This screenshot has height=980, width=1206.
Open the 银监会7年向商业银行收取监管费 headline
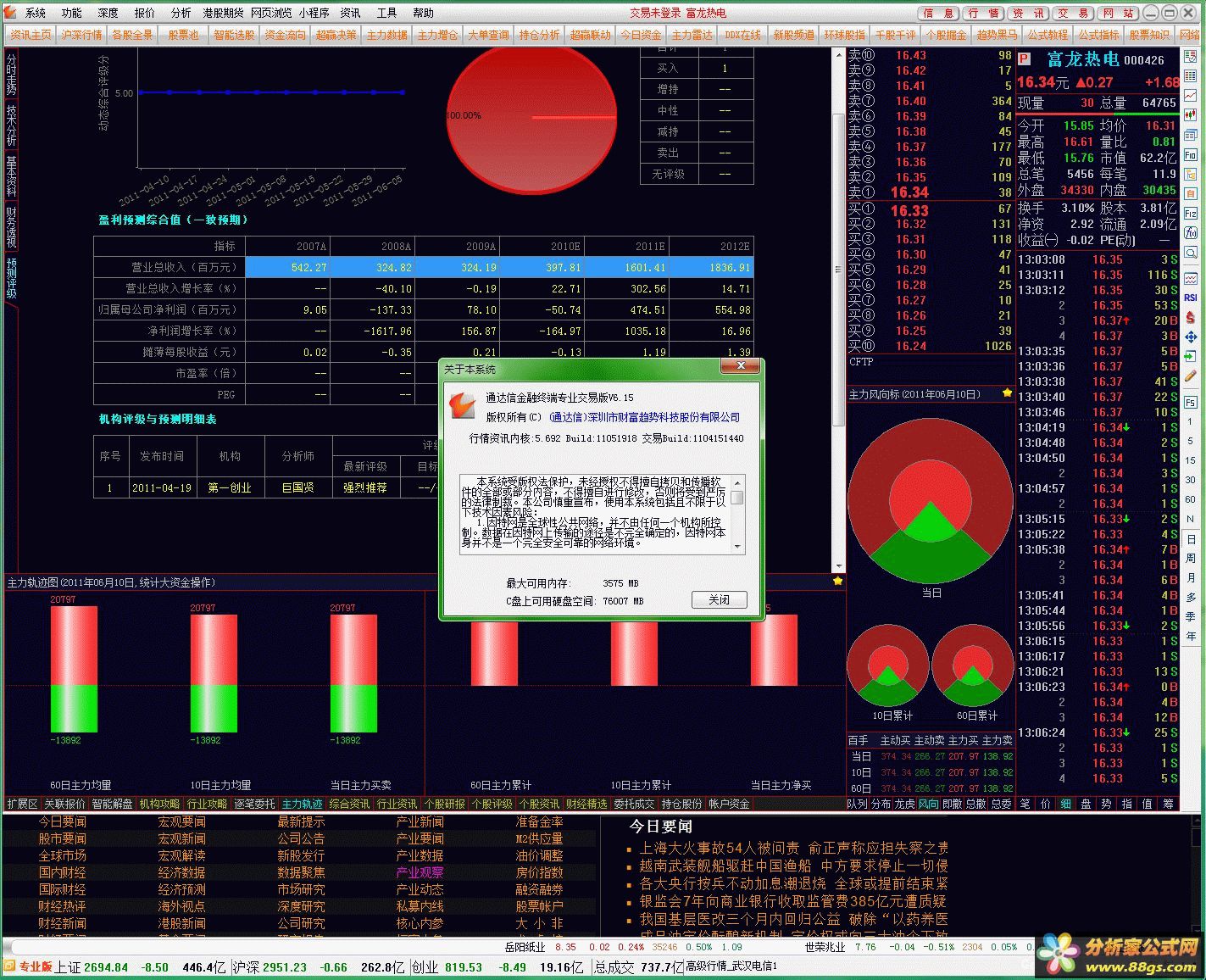coord(792,901)
